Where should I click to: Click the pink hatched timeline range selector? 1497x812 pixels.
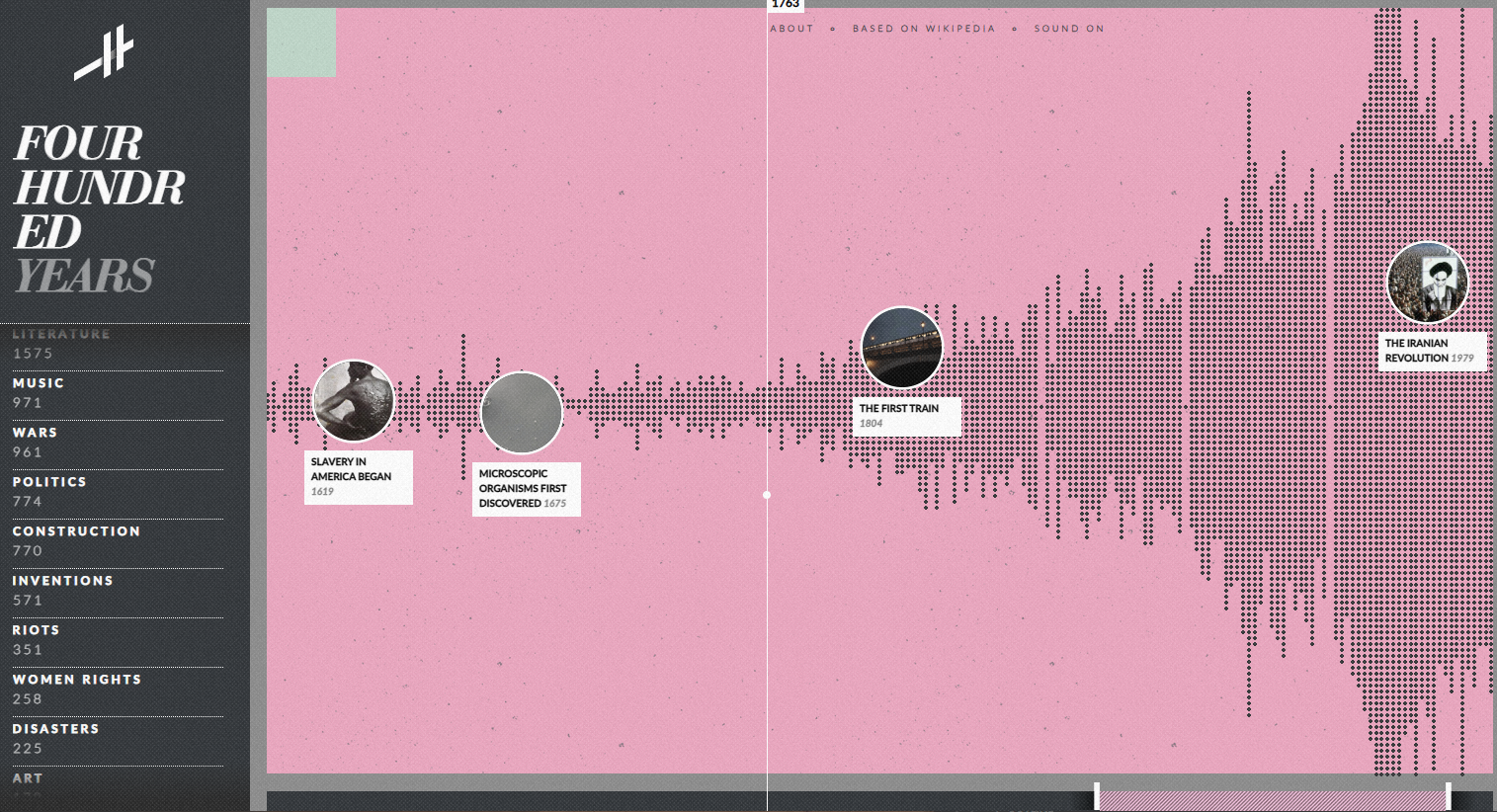(x=1272, y=800)
